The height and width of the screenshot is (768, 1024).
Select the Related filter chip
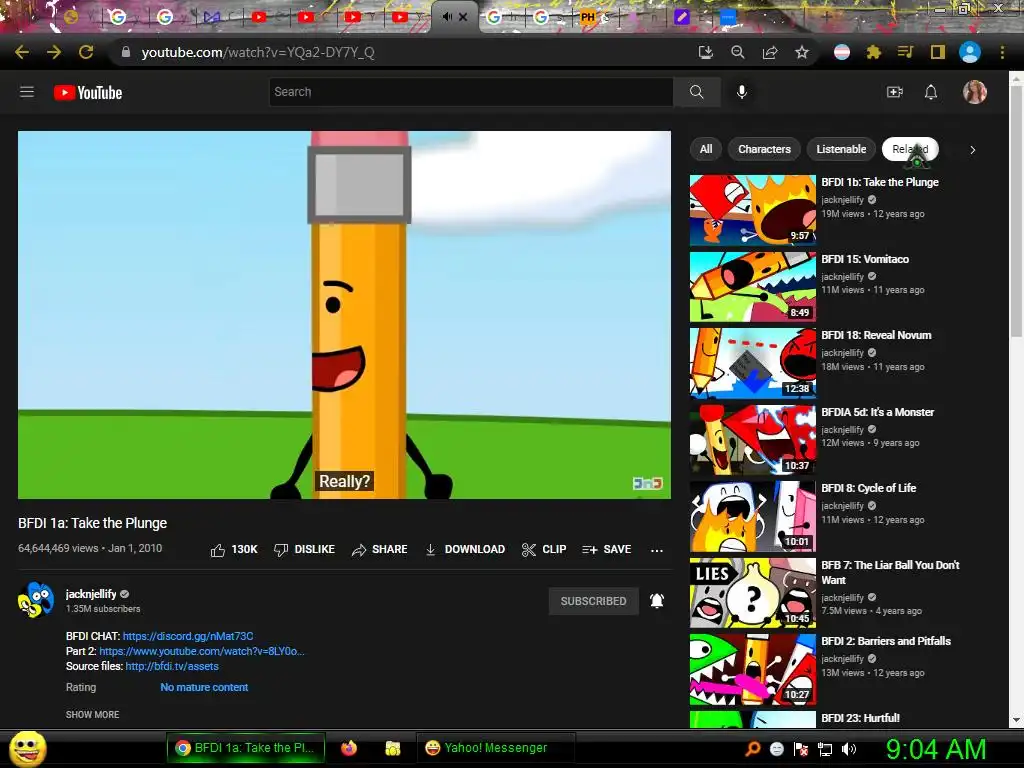(x=910, y=150)
